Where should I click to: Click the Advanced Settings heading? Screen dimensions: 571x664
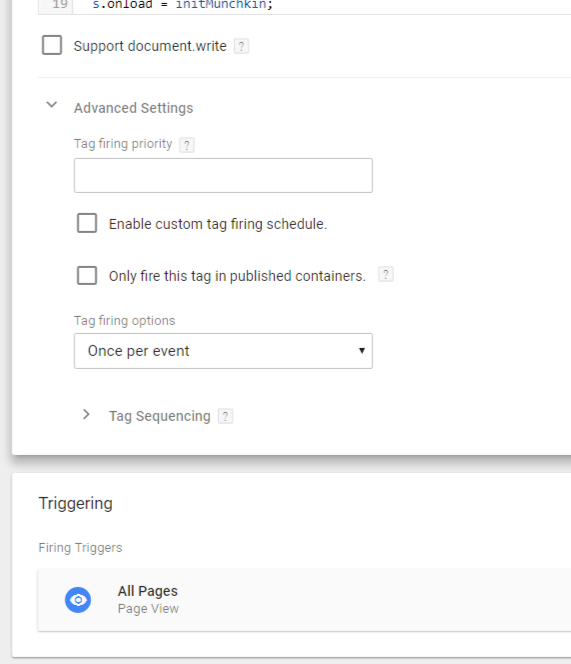pyautogui.click(x=133, y=108)
